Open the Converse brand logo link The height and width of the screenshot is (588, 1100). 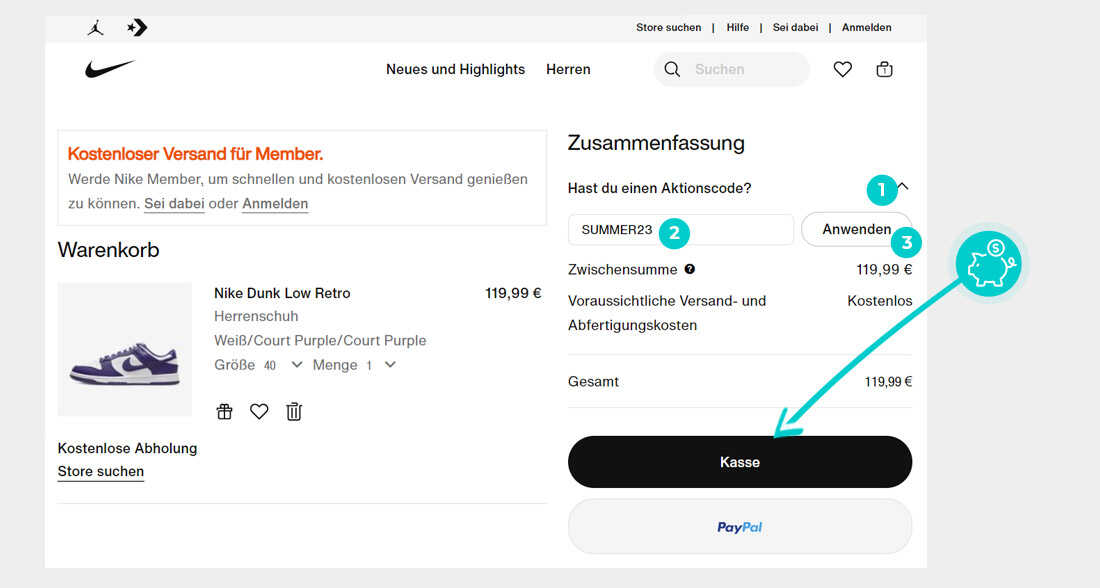click(x=137, y=27)
